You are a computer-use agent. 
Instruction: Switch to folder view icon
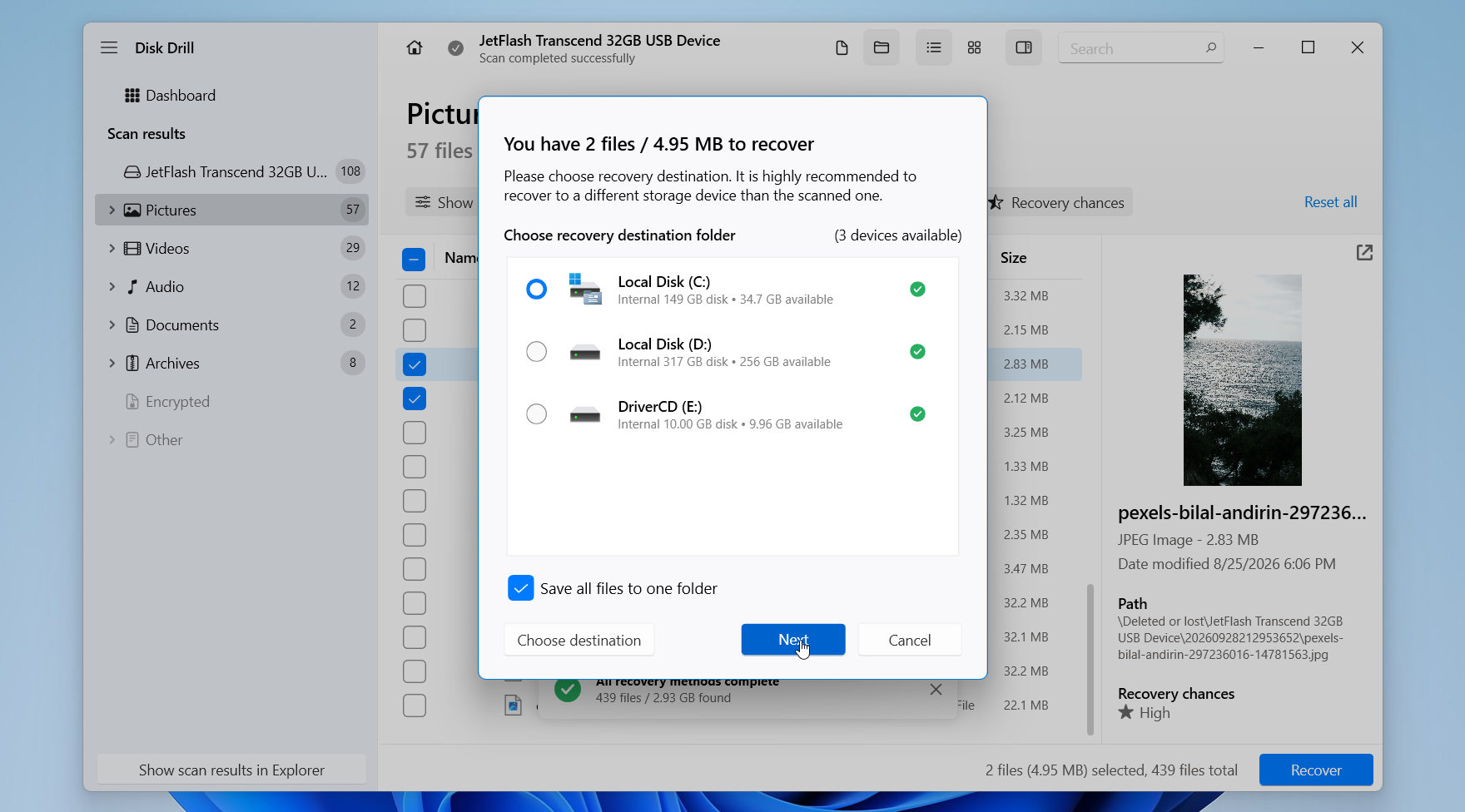tap(881, 47)
